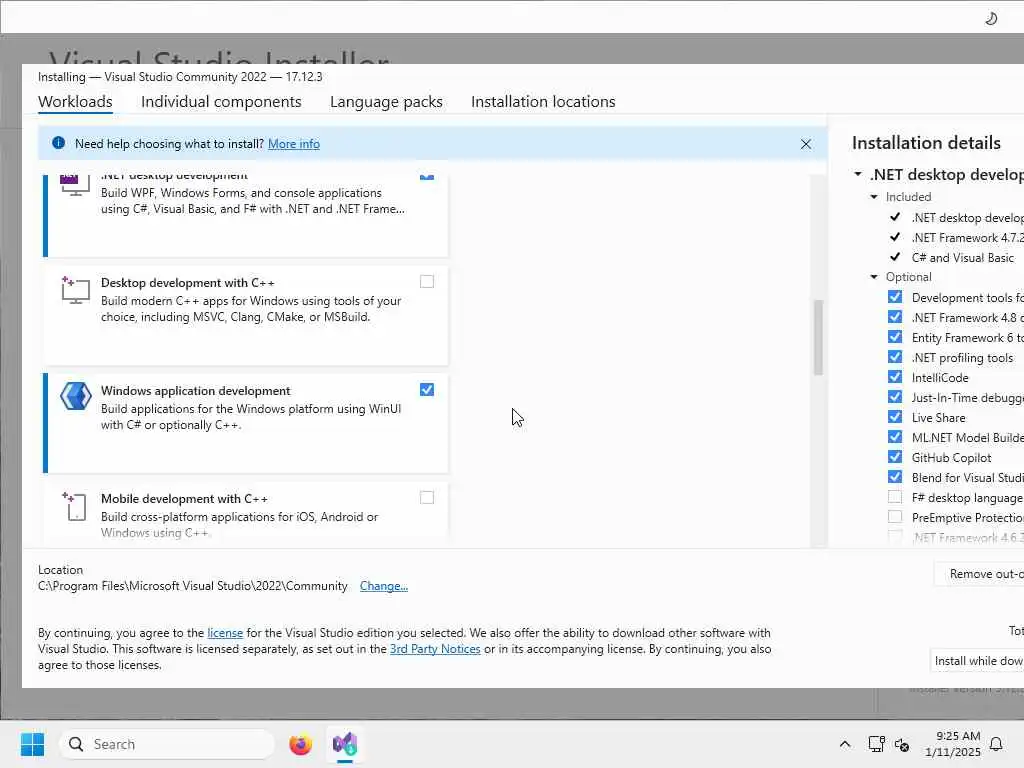
Task: Collapse the Optional components group
Action: click(874, 277)
